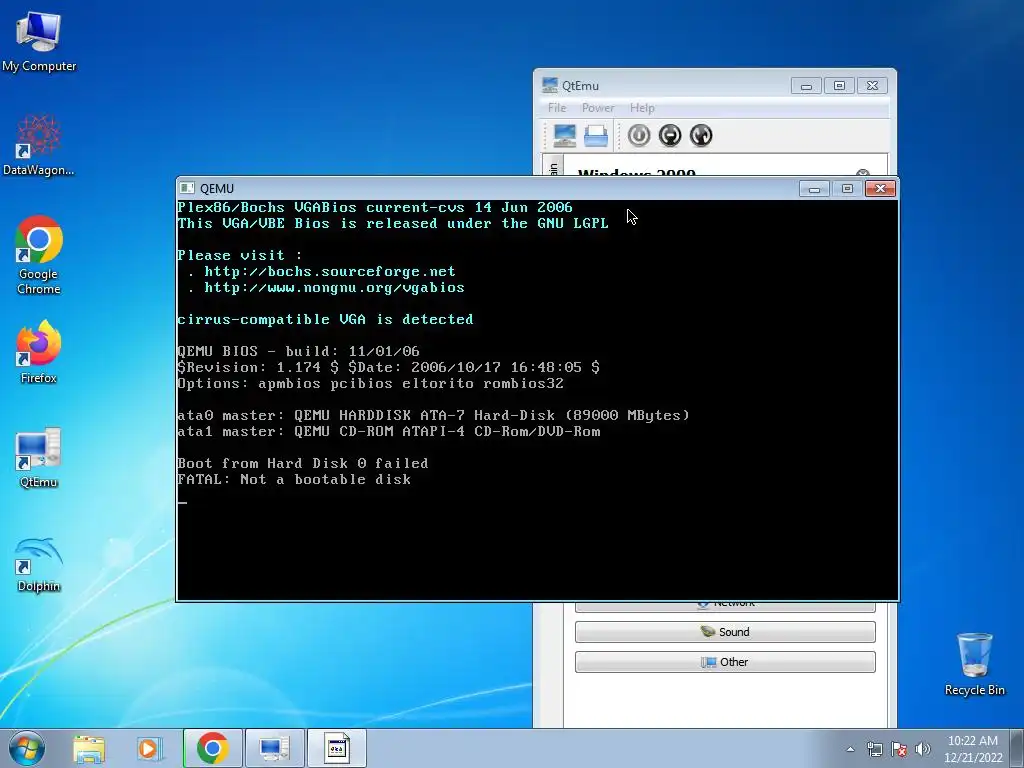Select the Dolphin desktop shortcut
Screen dimensions: 1024x768
pyautogui.click(x=39, y=564)
